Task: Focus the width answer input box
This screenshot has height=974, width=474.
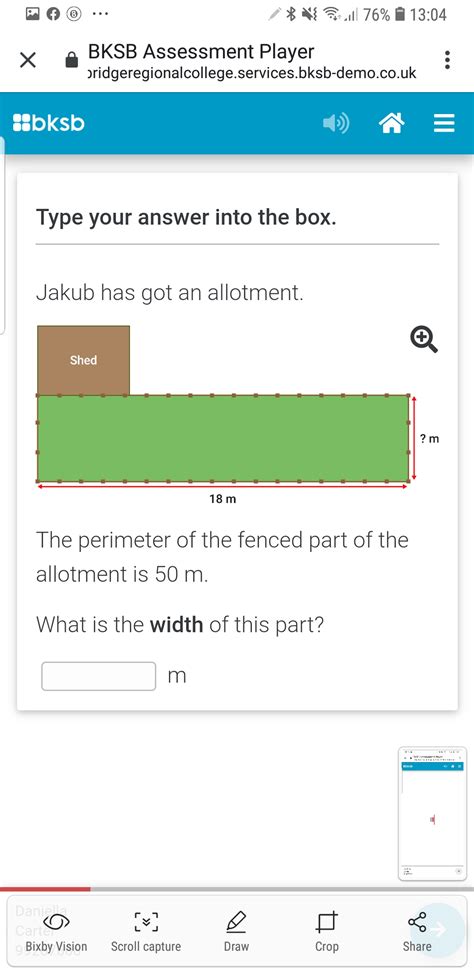Action: pos(98,676)
